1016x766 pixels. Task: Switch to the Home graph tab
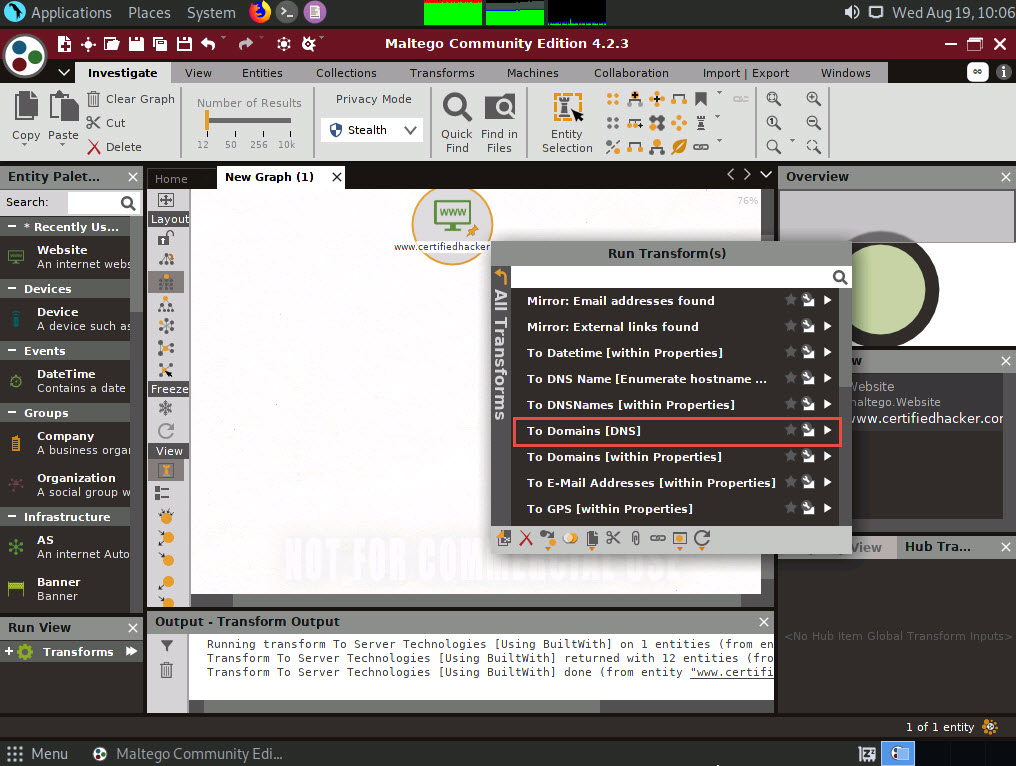tap(171, 179)
